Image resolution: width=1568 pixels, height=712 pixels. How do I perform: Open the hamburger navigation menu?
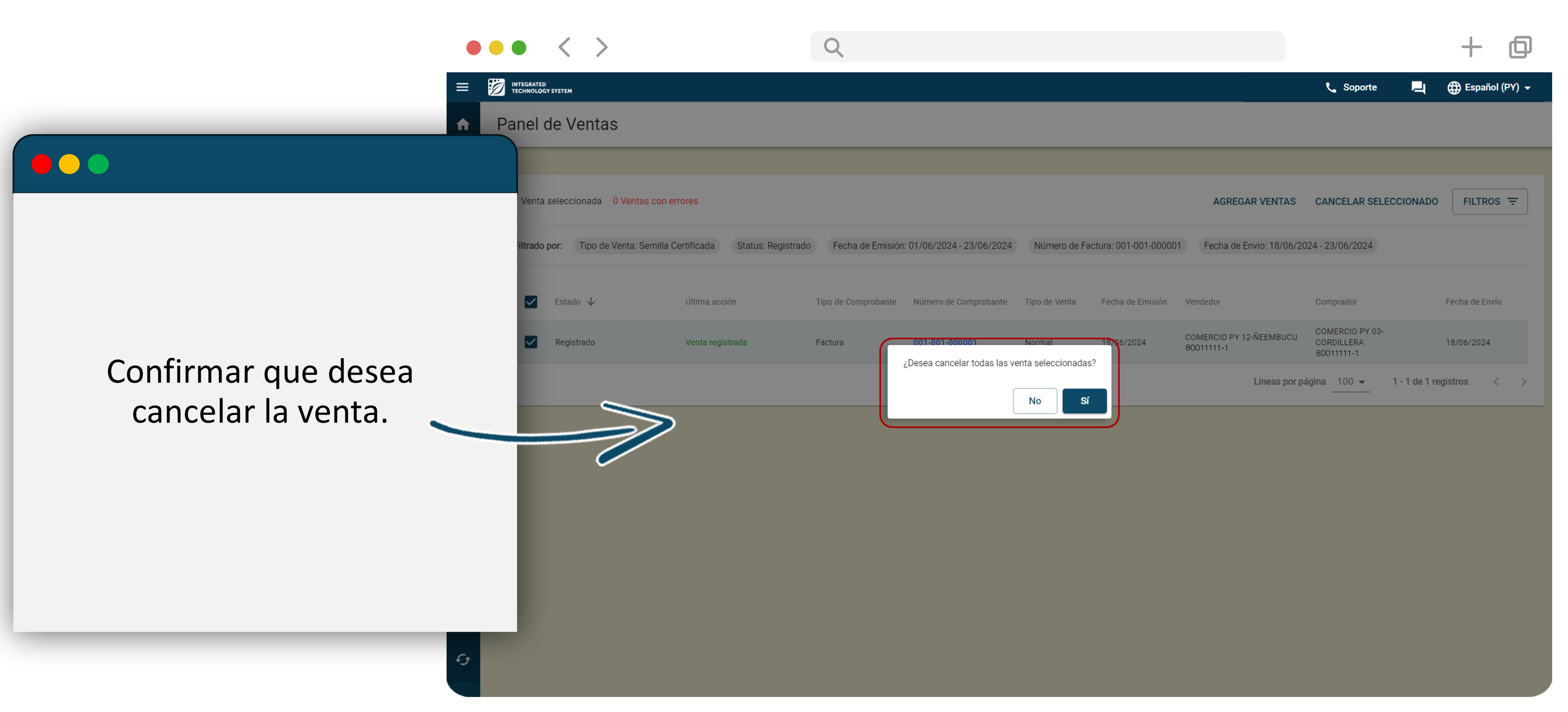tap(462, 87)
